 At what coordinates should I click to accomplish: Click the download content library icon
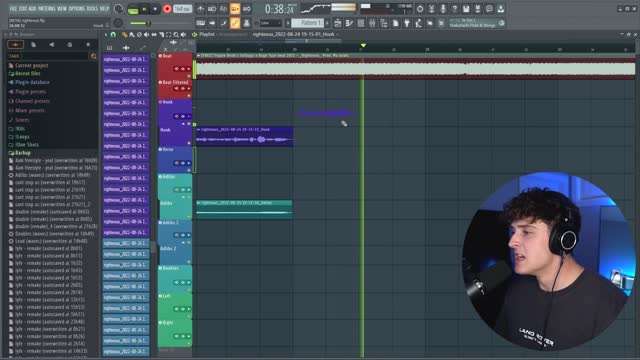pos(501,9)
